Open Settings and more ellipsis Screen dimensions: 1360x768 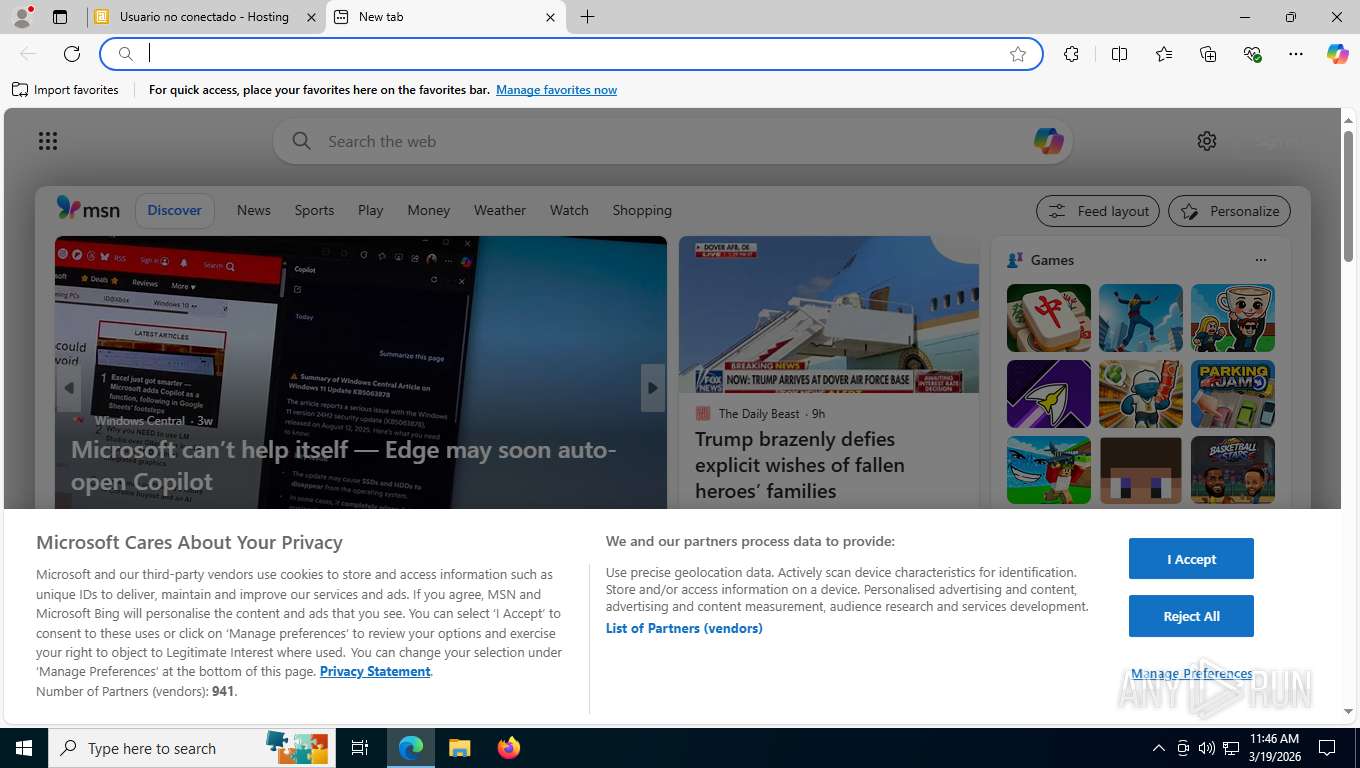[1296, 54]
